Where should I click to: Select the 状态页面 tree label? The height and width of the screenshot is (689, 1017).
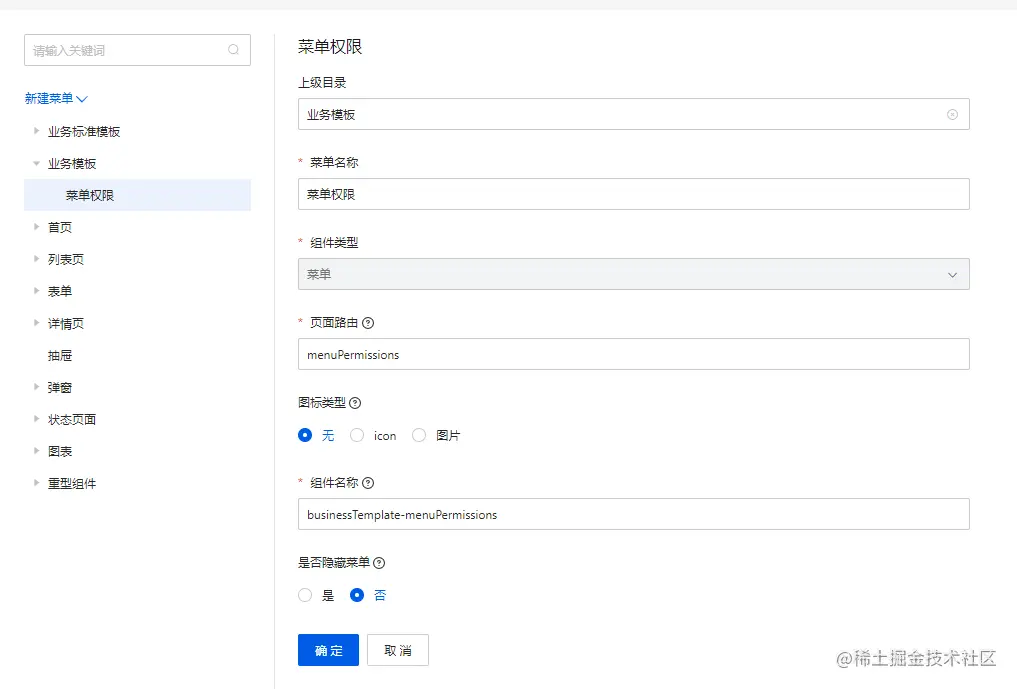(72, 420)
